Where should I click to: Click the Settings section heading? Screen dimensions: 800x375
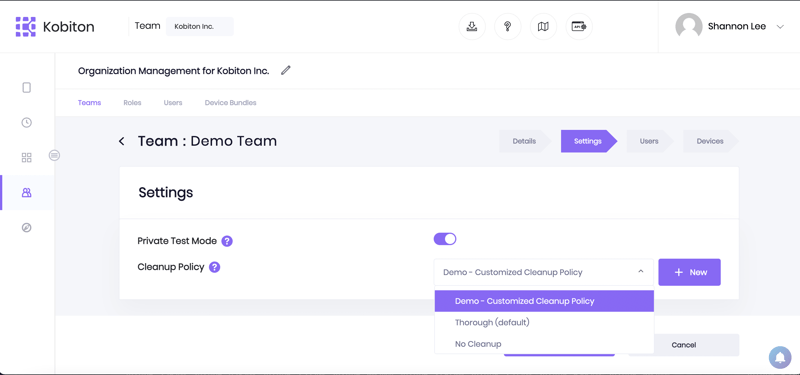pos(166,192)
